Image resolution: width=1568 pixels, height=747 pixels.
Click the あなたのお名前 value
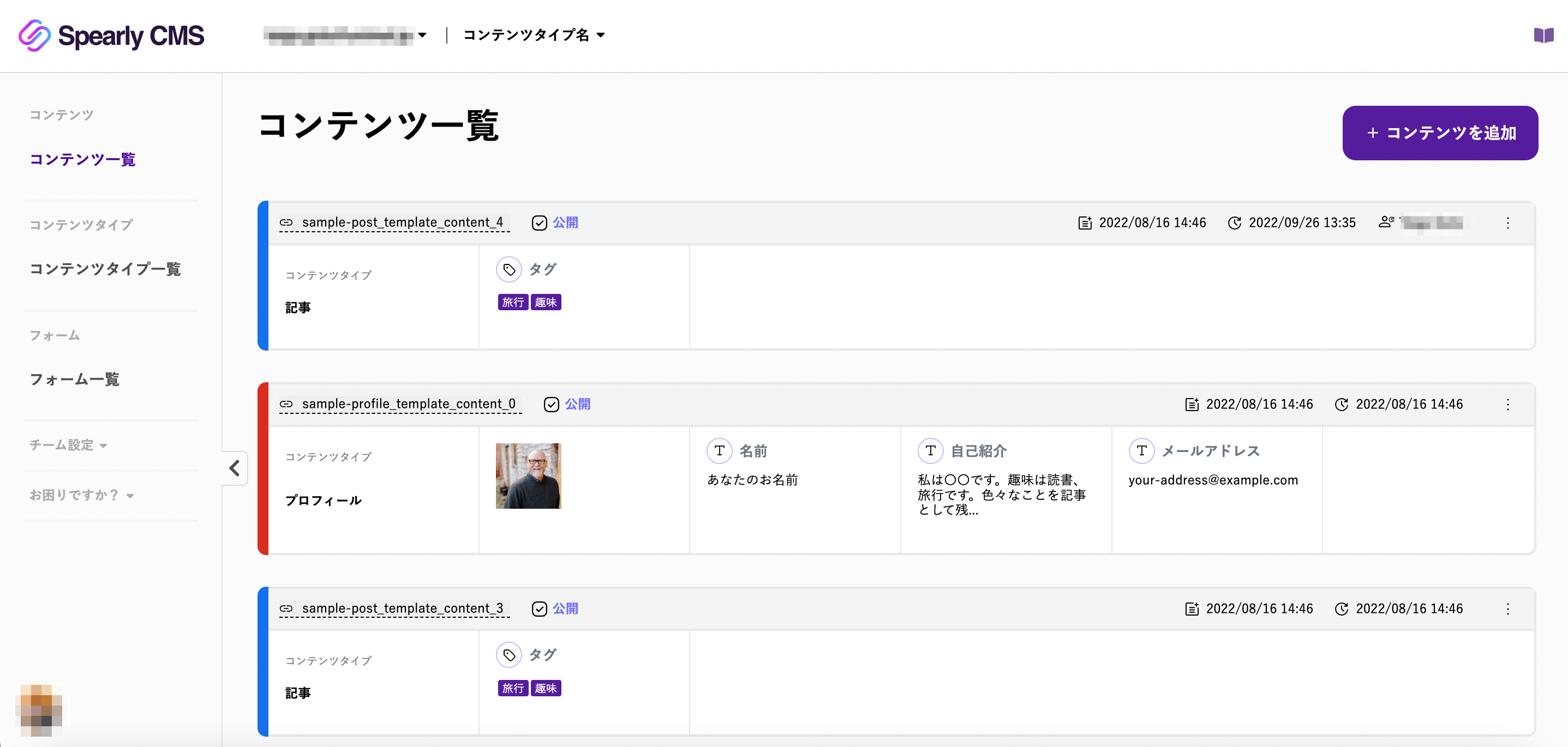pos(752,480)
